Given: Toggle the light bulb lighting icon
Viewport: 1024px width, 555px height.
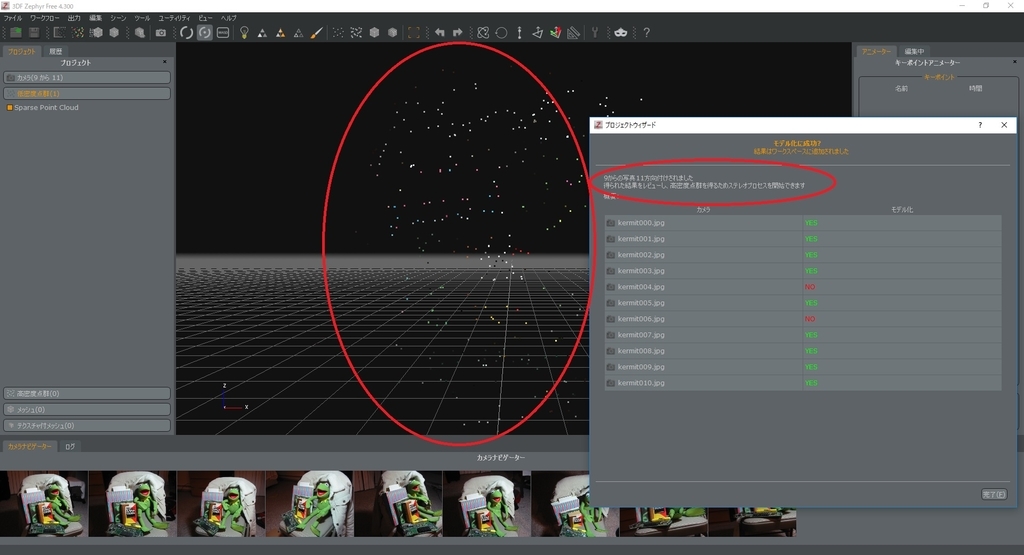Looking at the screenshot, I should [x=244, y=32].
